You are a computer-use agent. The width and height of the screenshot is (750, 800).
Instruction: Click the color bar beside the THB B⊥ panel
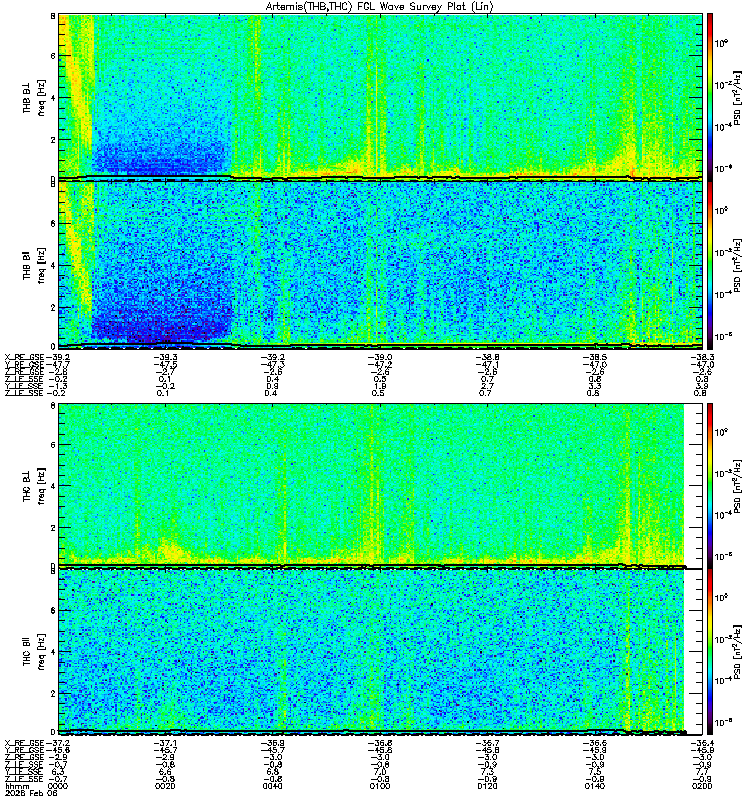(710, 96)
